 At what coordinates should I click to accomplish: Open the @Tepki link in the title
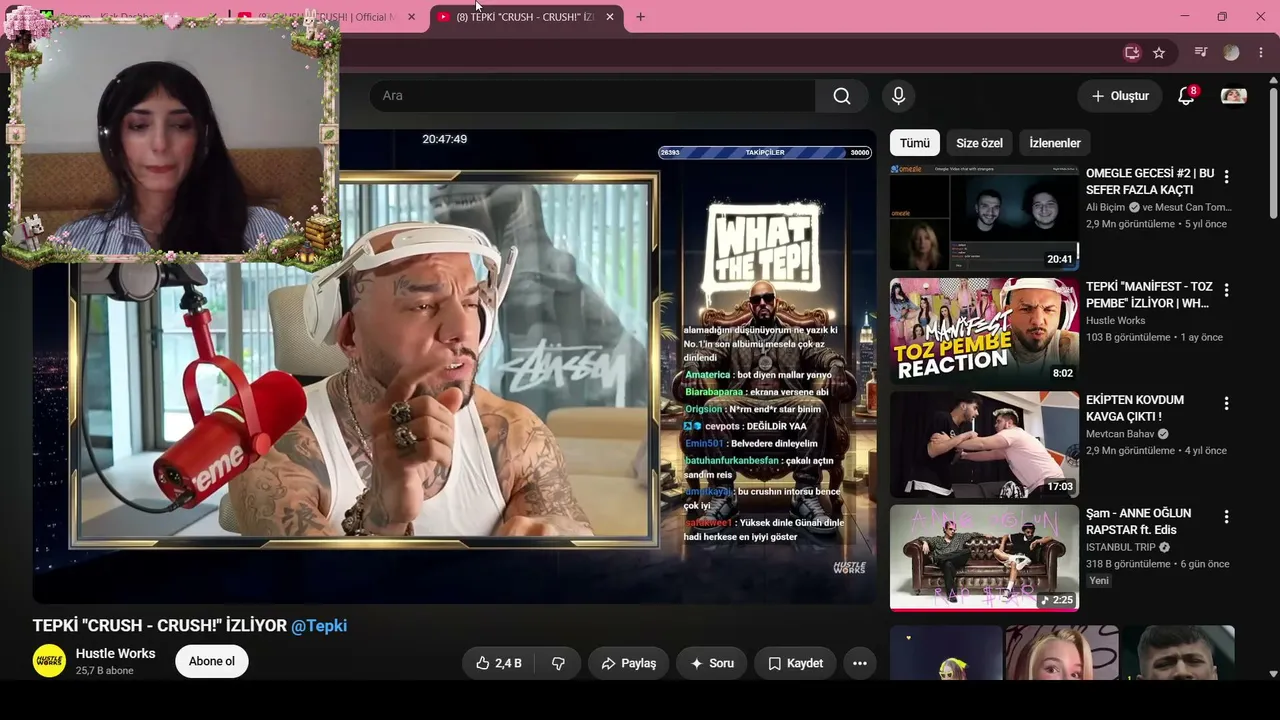pos(319,626)
